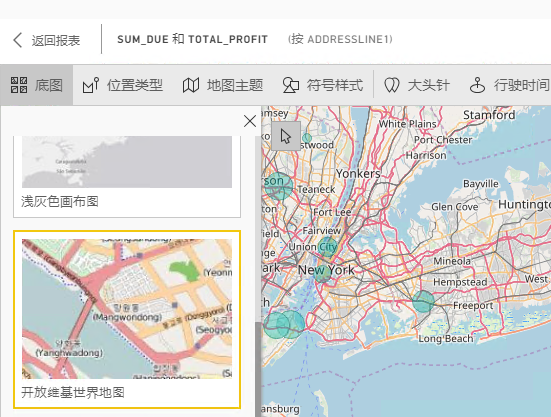
Task: Click the teal bubble below New York label
Action: (x=322, y=273)
